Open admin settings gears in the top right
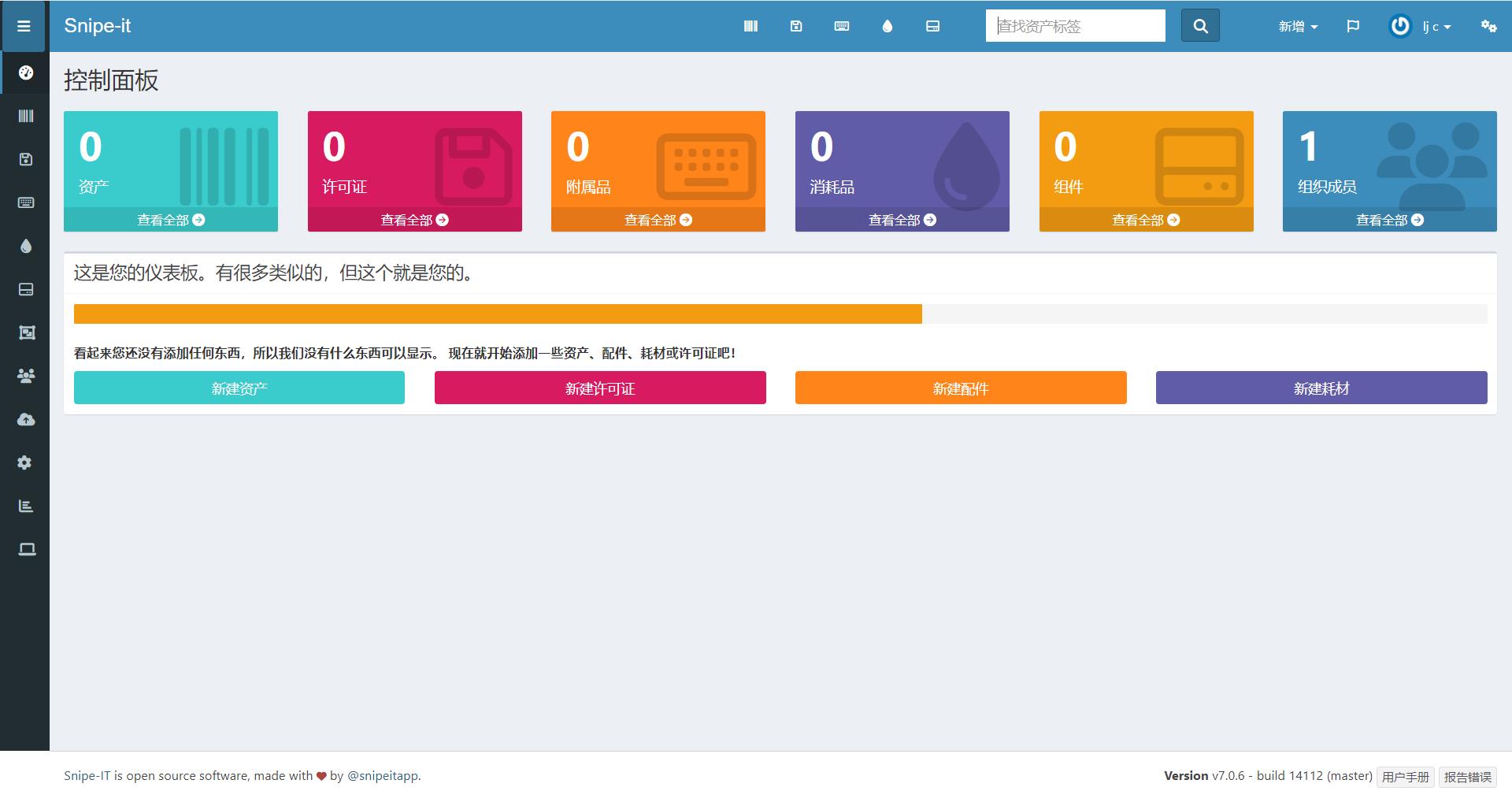Image resolution: width=1512 pixels, height=802 pixels. (x=1488, y=26)
